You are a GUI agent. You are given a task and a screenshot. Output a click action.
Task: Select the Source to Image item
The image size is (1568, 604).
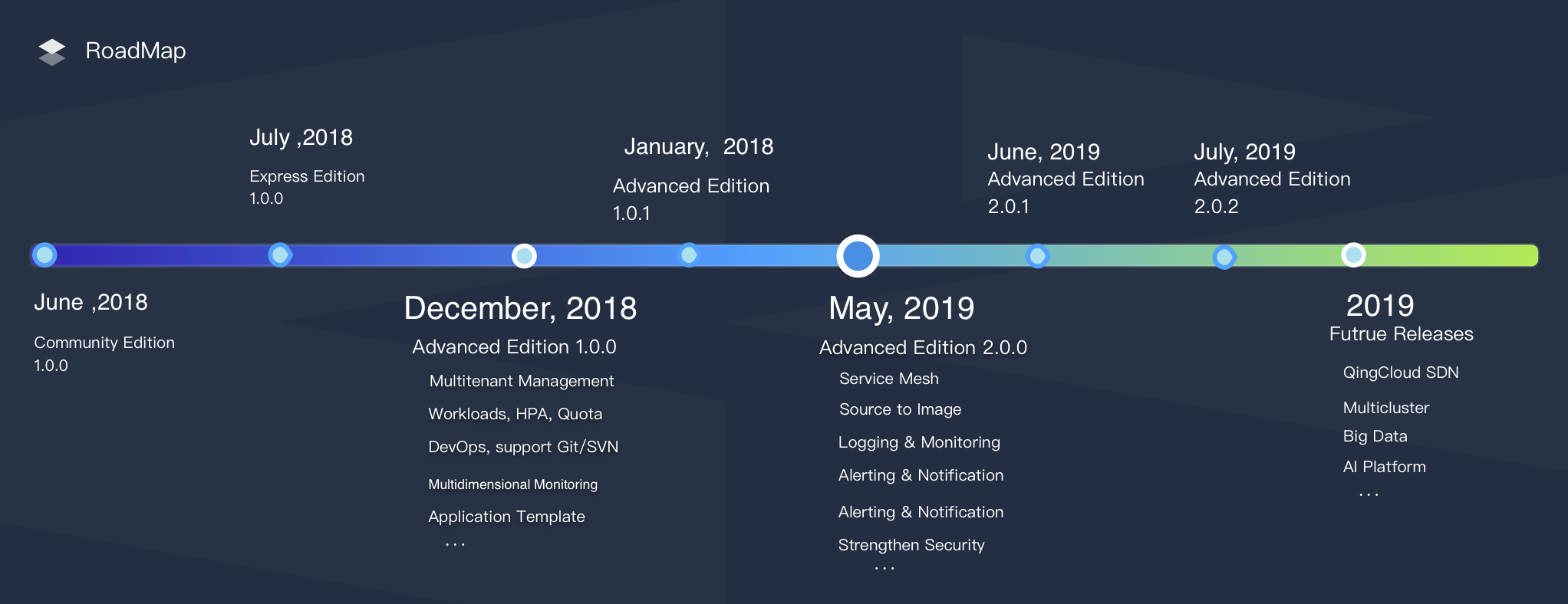(x=900, y=409)
